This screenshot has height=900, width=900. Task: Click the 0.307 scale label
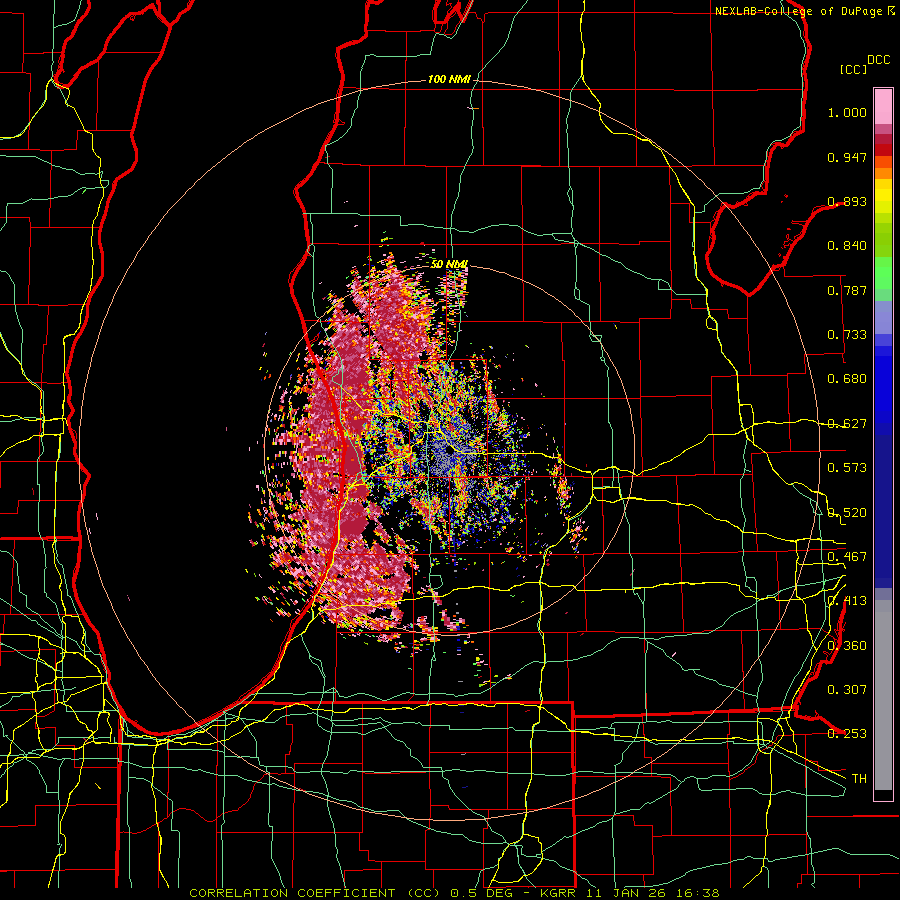pyautogui.click(x=847, y=690)
